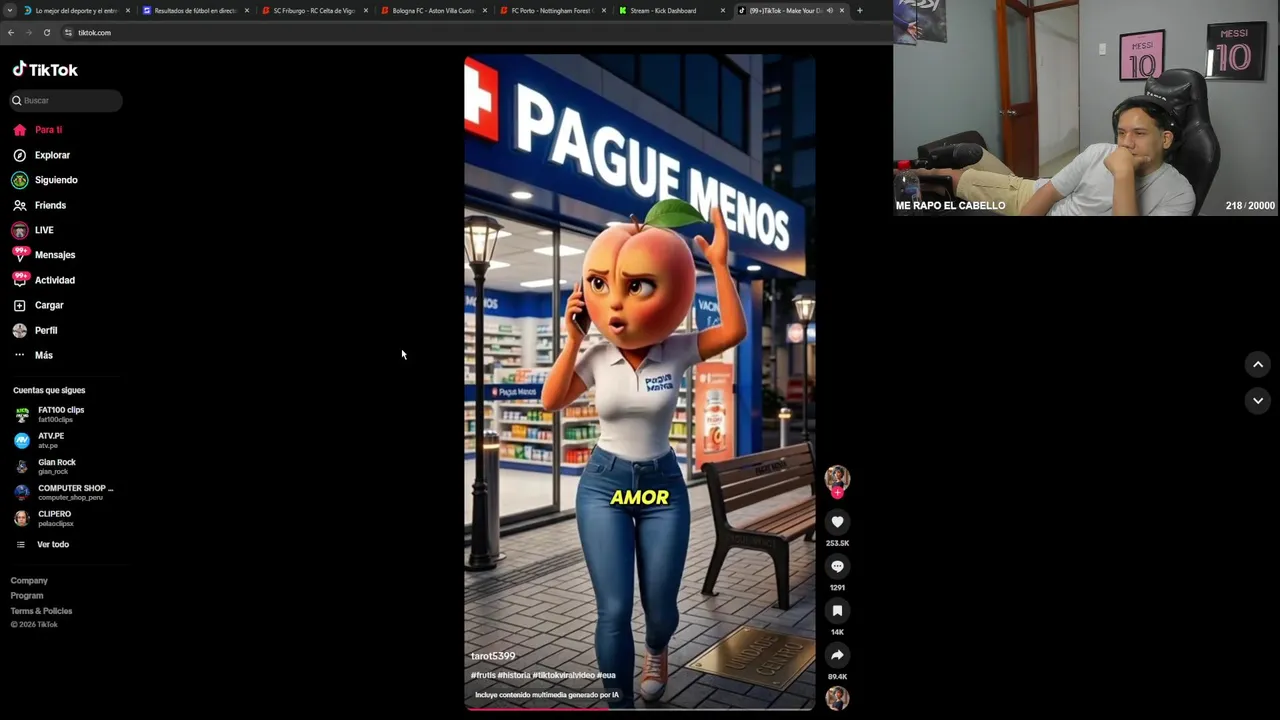The height and width of the screenshot is (720, 1280).
Task: Open a new browser tab
Action: [x=859, y=10]
